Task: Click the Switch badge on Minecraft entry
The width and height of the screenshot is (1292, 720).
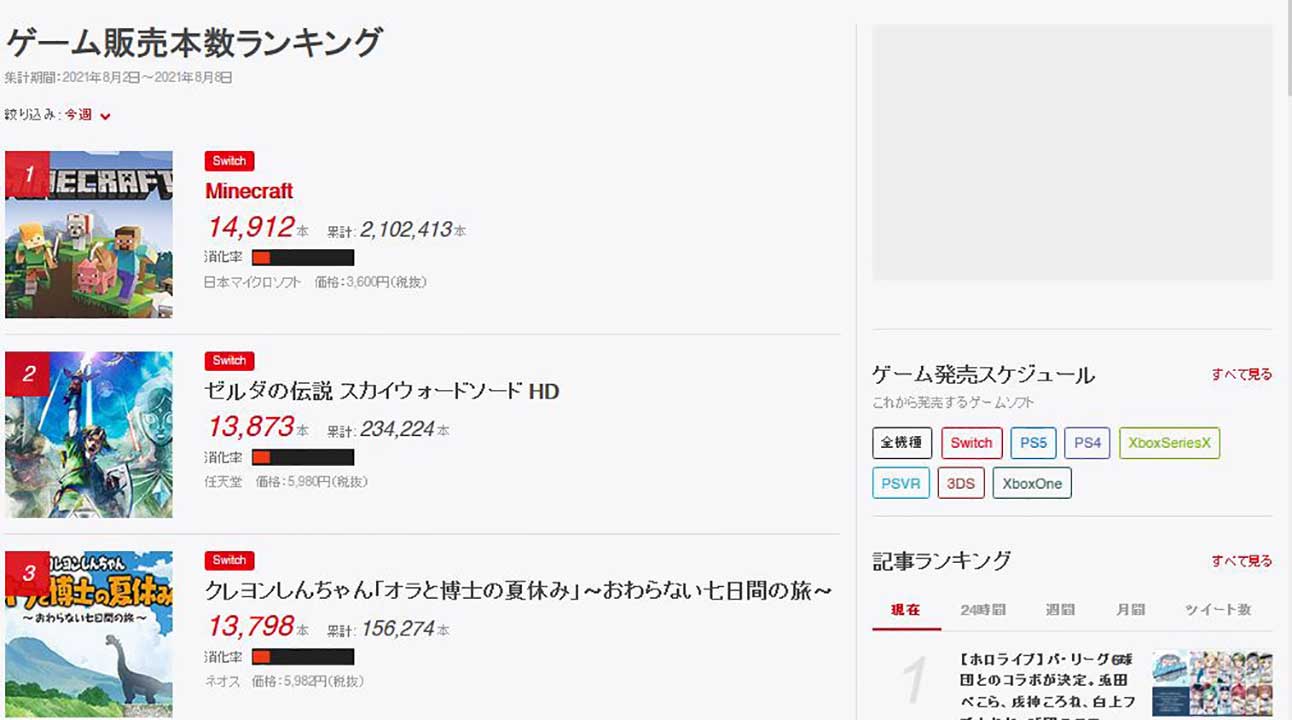Action: pyautogui.click(x=229, y=161)
